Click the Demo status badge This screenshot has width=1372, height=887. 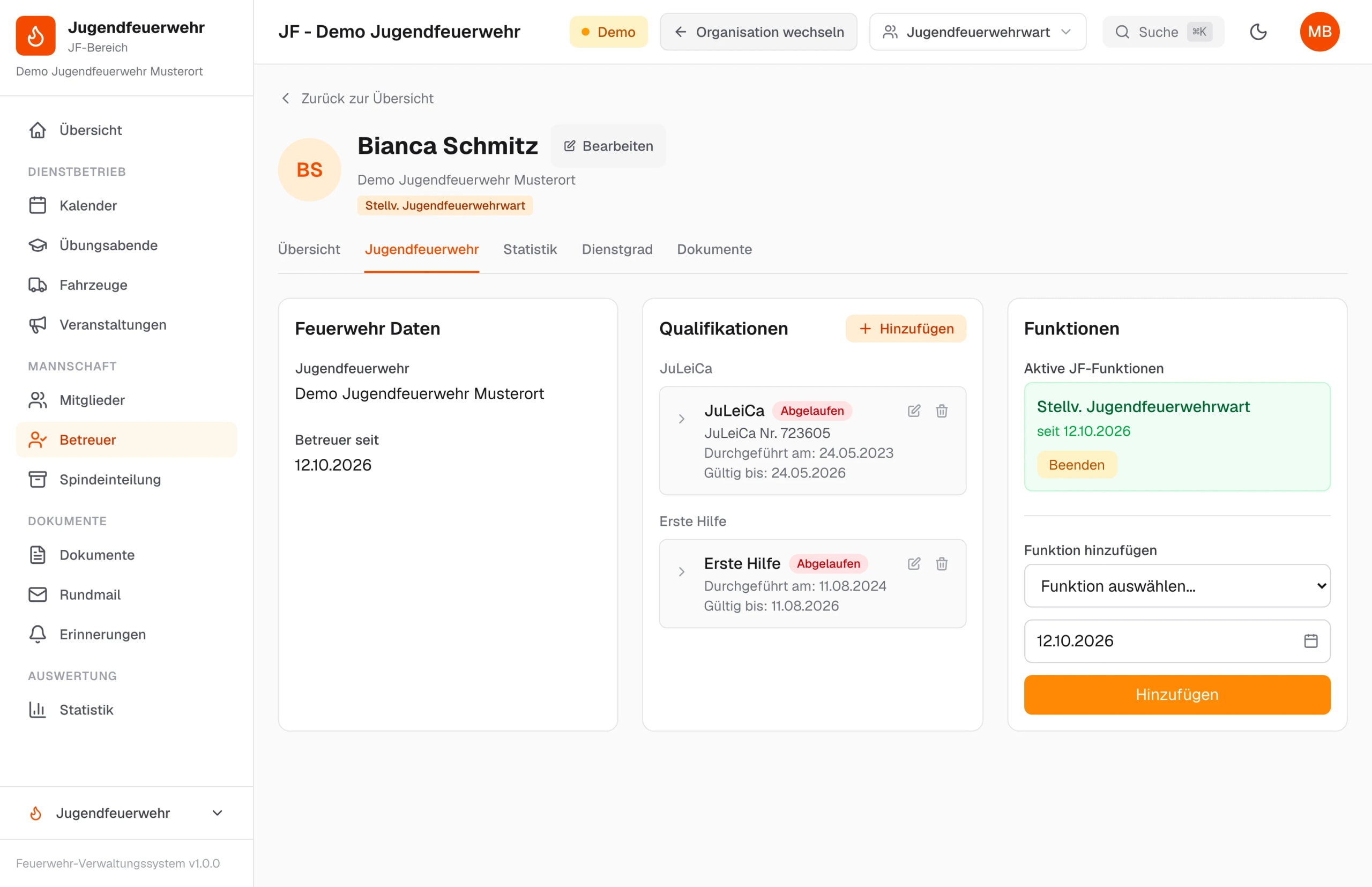pos(608,32)
